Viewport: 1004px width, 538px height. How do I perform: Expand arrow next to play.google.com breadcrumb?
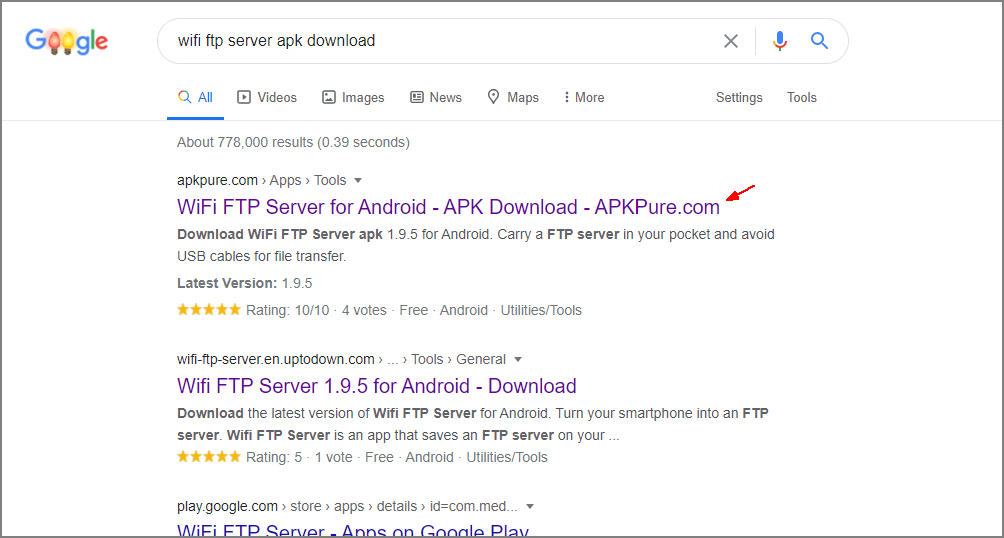pos(530,507)
